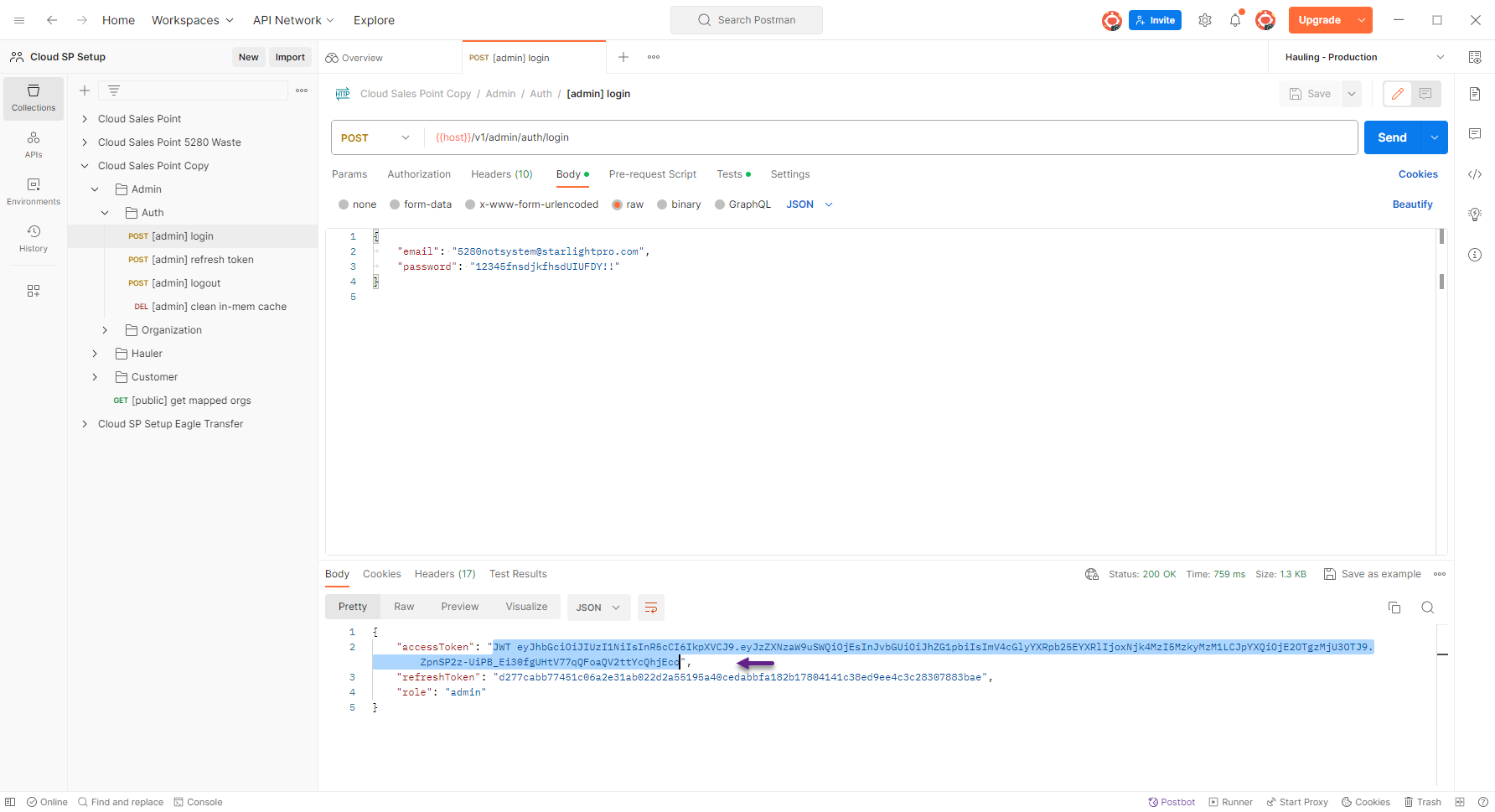The width and height of the screenshot is (1495, 812).
Task: Open JSON body language dropdown
Action: pyautogui.click(x=810, y=204)
